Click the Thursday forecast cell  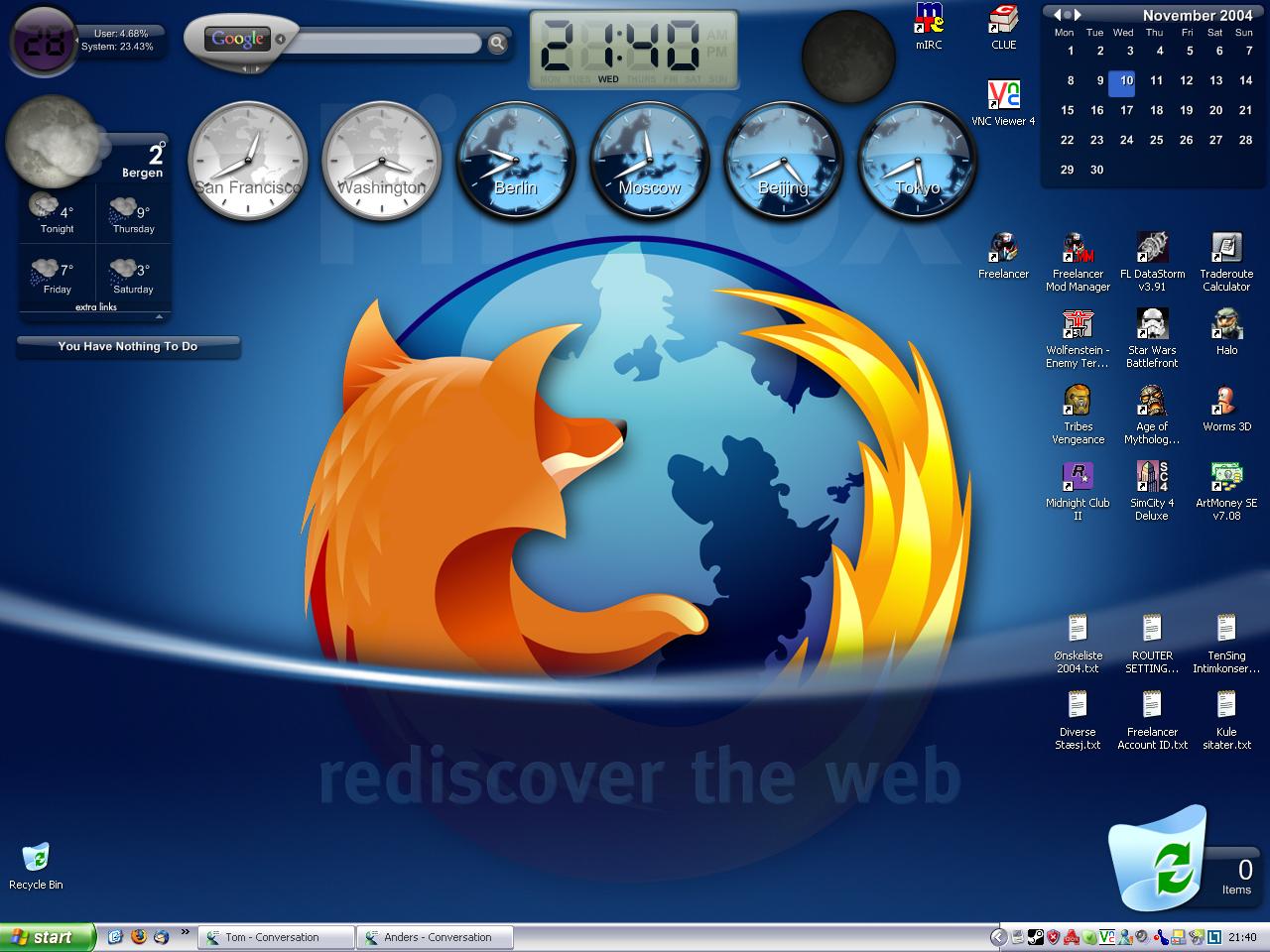[133, 214]
